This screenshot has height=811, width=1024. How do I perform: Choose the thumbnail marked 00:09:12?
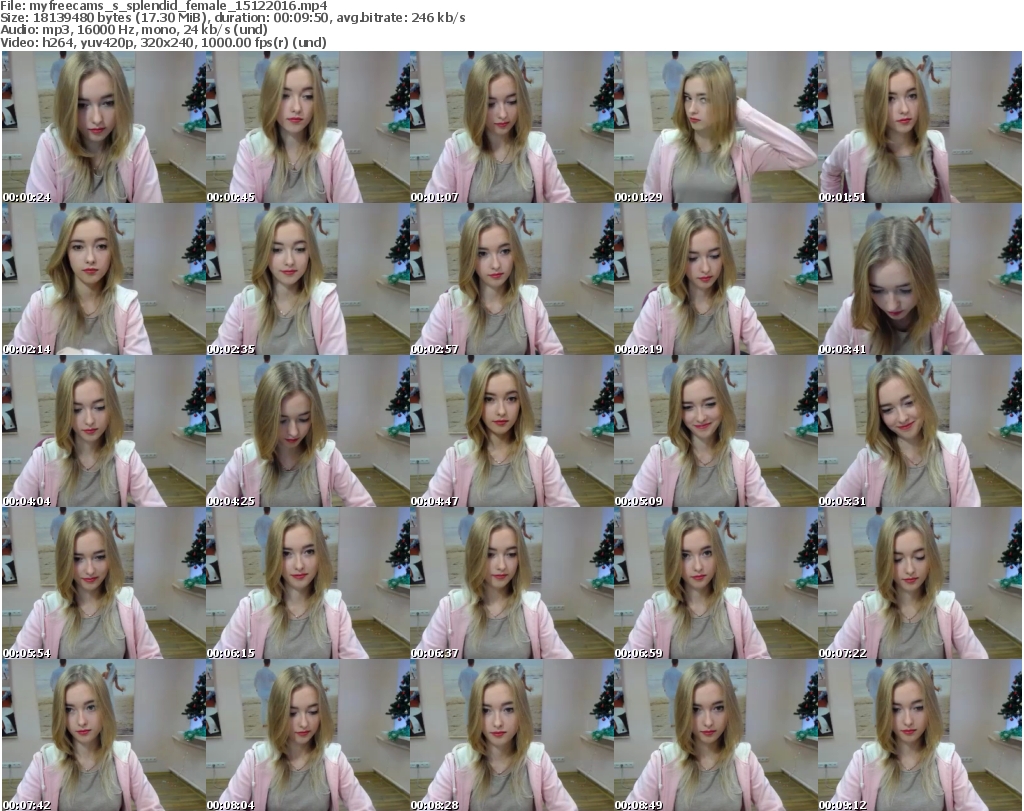pyautogui.click(x=920, y=735)
